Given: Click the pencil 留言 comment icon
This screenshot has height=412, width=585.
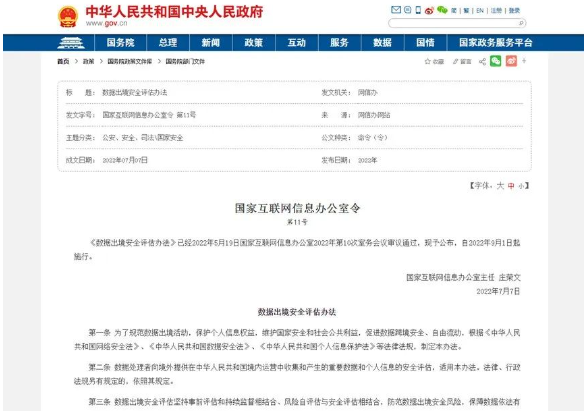Looking at the screenshot, I should click(x=456, y=62).
